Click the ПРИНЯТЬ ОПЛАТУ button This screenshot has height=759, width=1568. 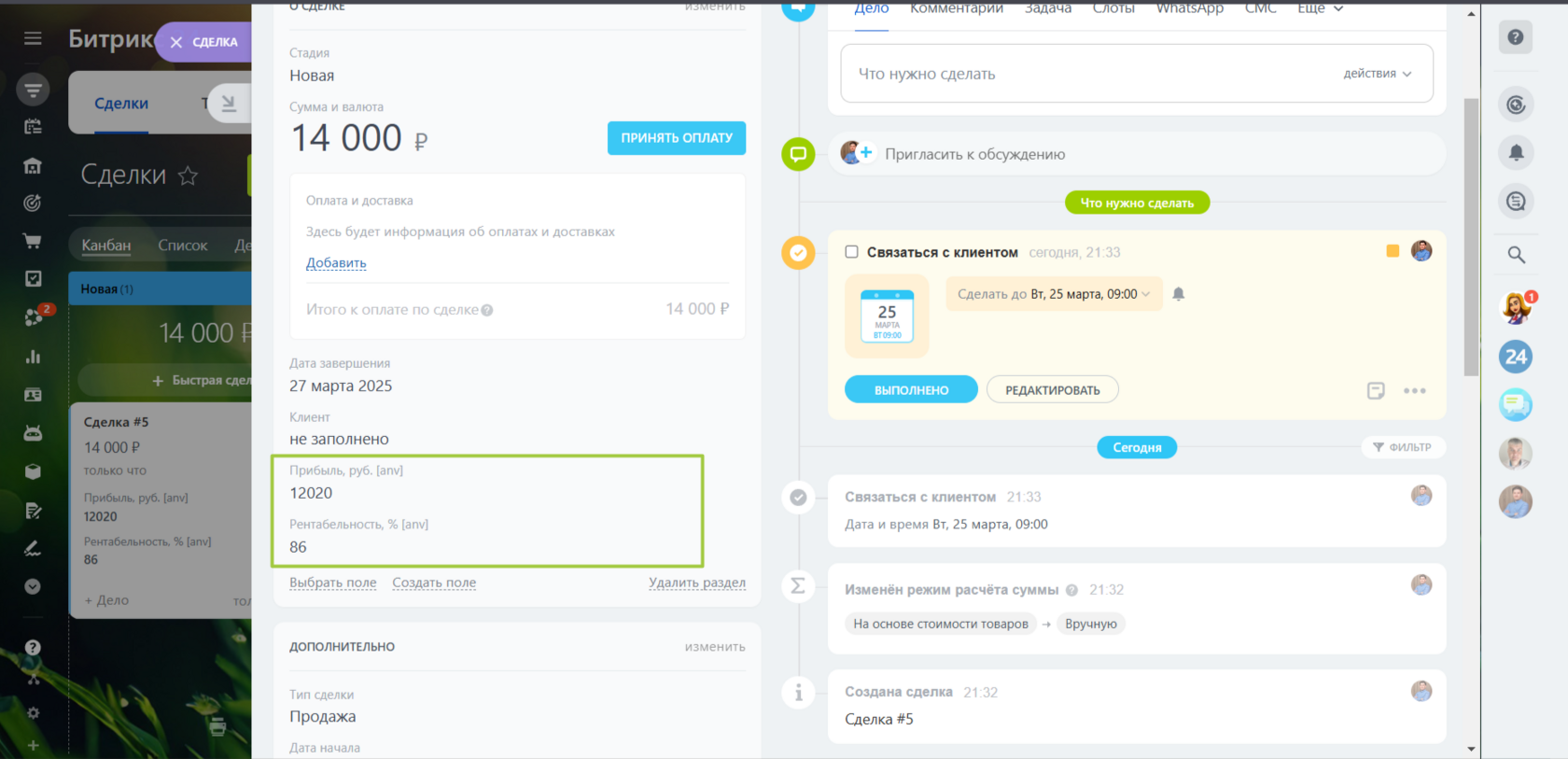[677, 138]
